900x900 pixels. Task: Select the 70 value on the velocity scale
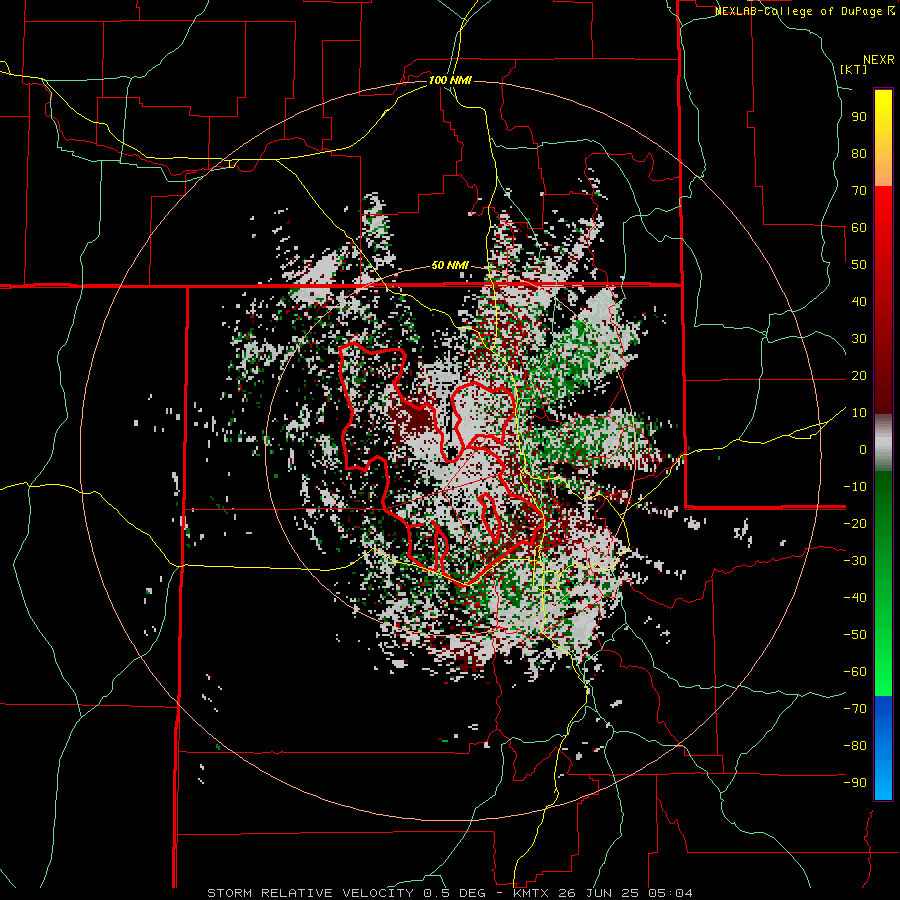pos(859,191)
